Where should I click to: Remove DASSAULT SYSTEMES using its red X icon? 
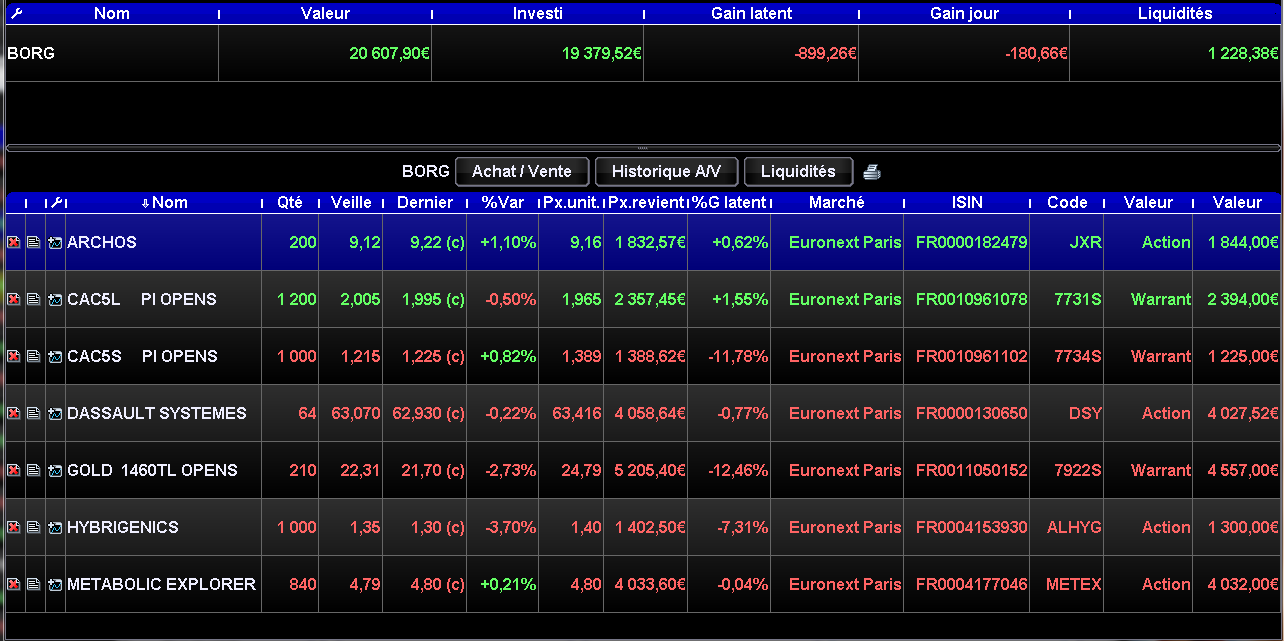coord(14,413)
